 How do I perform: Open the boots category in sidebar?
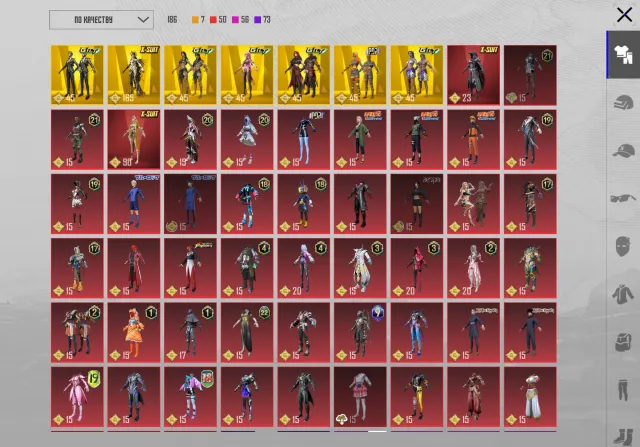click(x=623, y=437)
